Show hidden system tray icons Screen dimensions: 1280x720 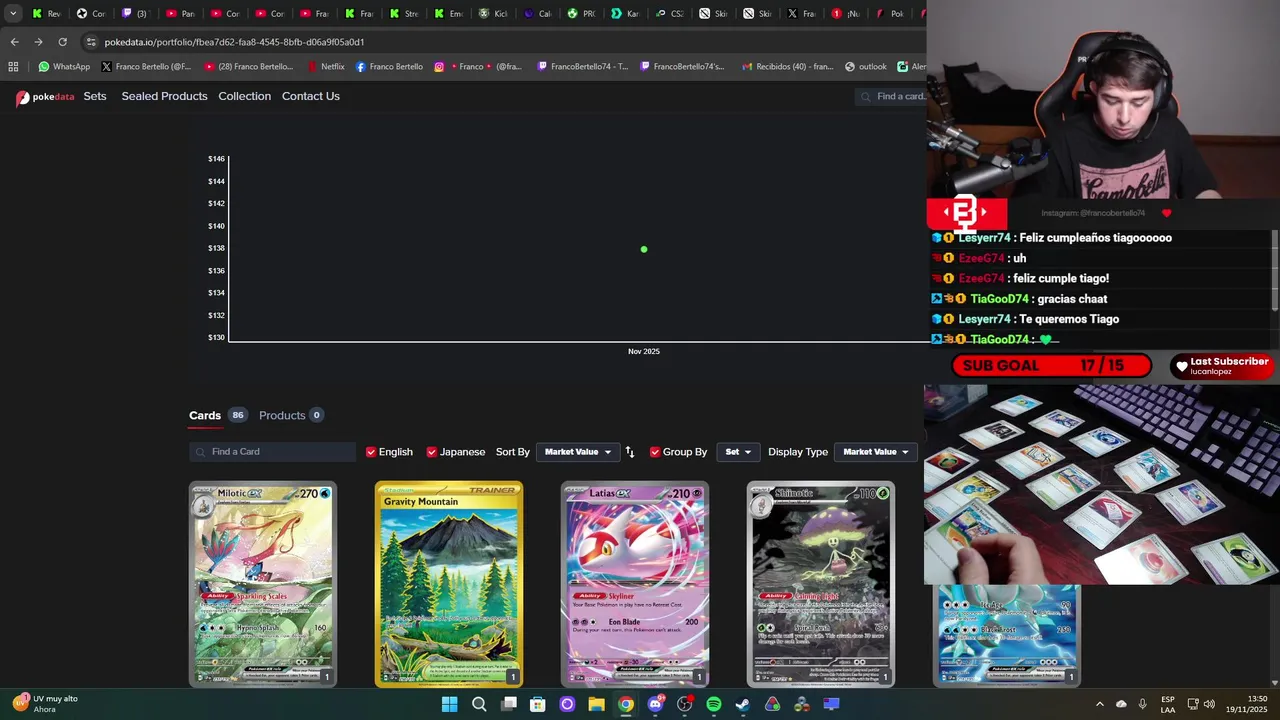tap(1100, 704)
